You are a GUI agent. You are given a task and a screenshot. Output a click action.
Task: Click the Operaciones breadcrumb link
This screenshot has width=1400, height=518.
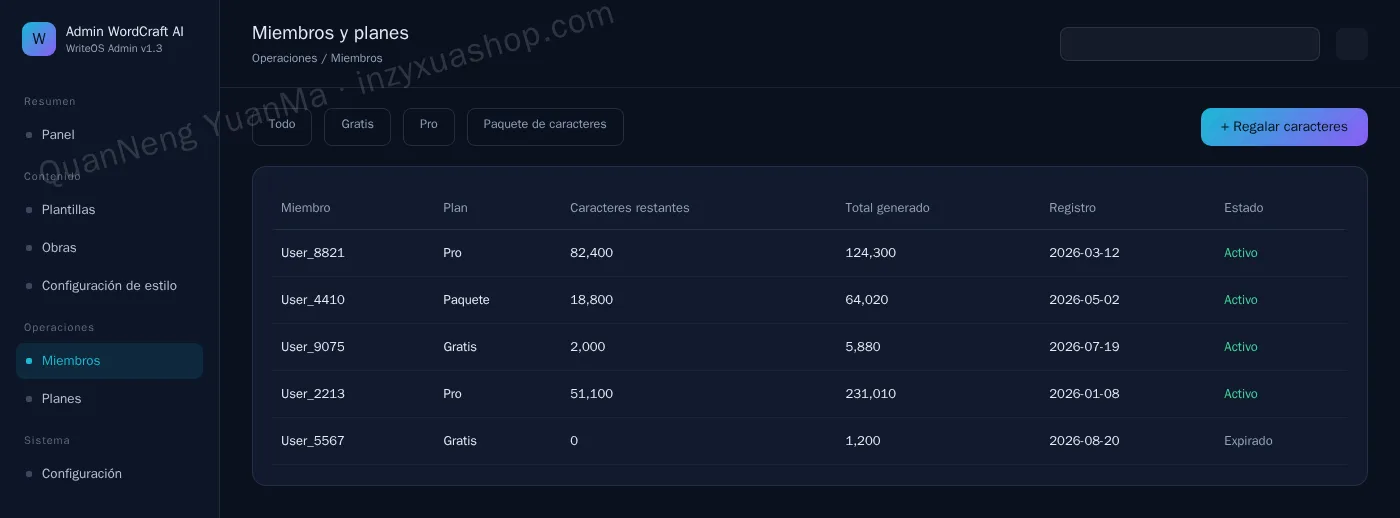(x=285, y=59)
